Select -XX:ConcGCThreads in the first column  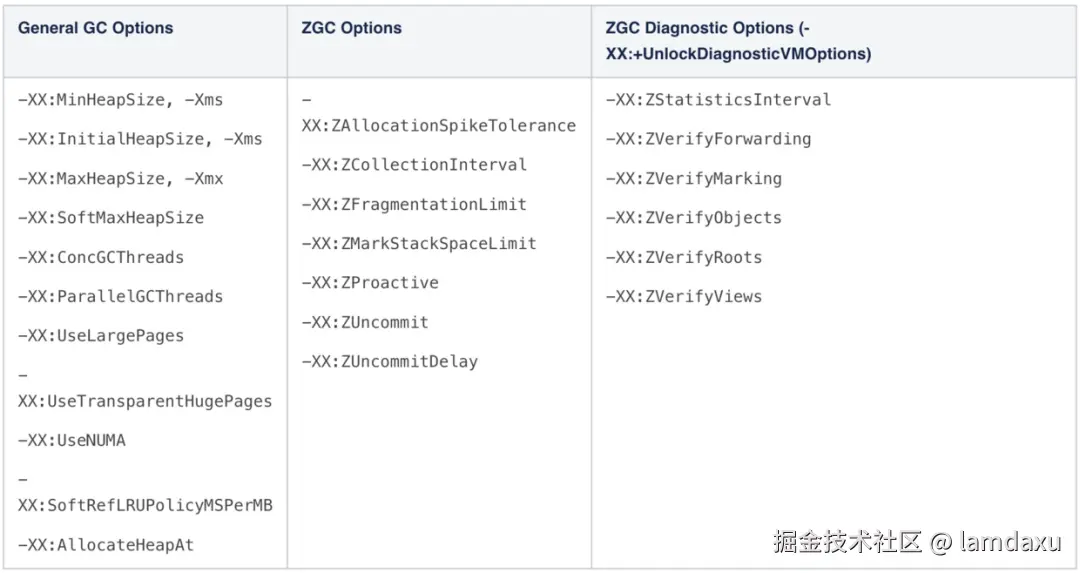(101, 258)
